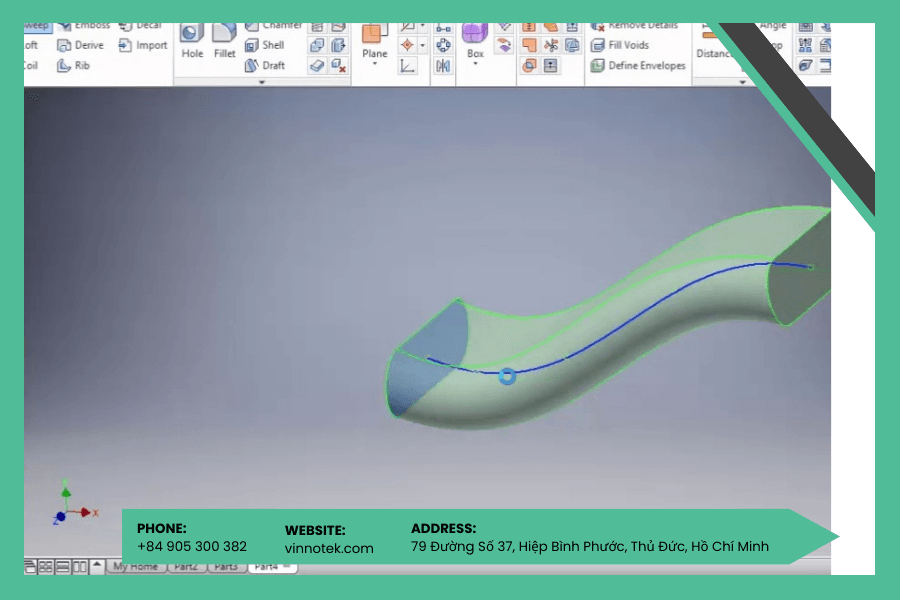The height and width of the screenshot is (600, 900).
Task: Click the Shell tool icon
Action: click(251, 45)
